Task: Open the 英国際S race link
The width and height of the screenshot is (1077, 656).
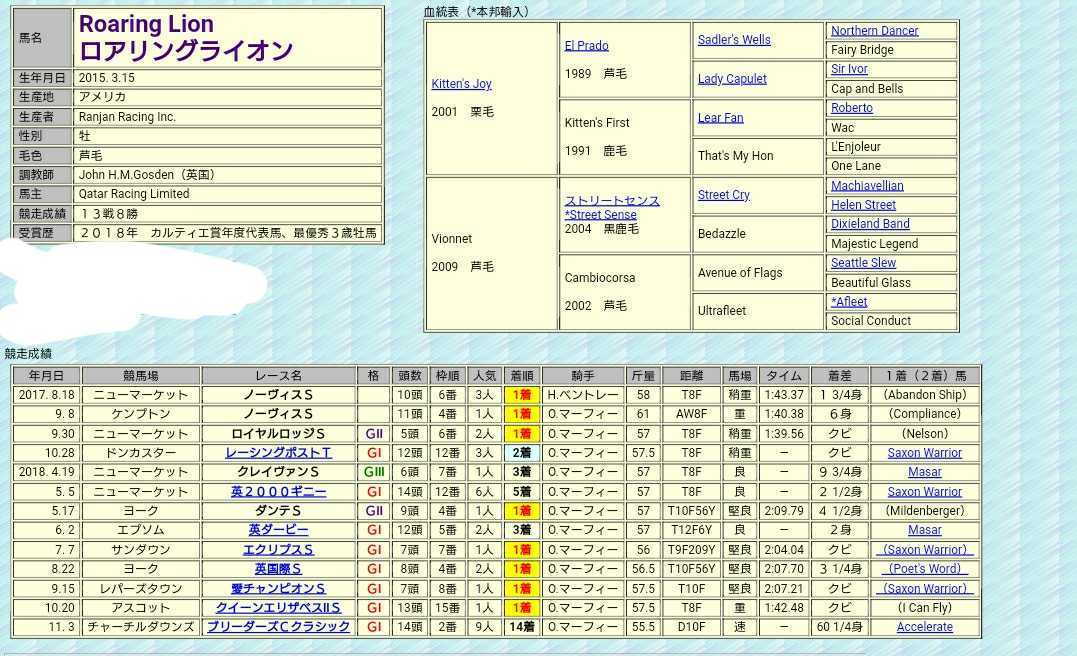Action: tap(278, 569)
